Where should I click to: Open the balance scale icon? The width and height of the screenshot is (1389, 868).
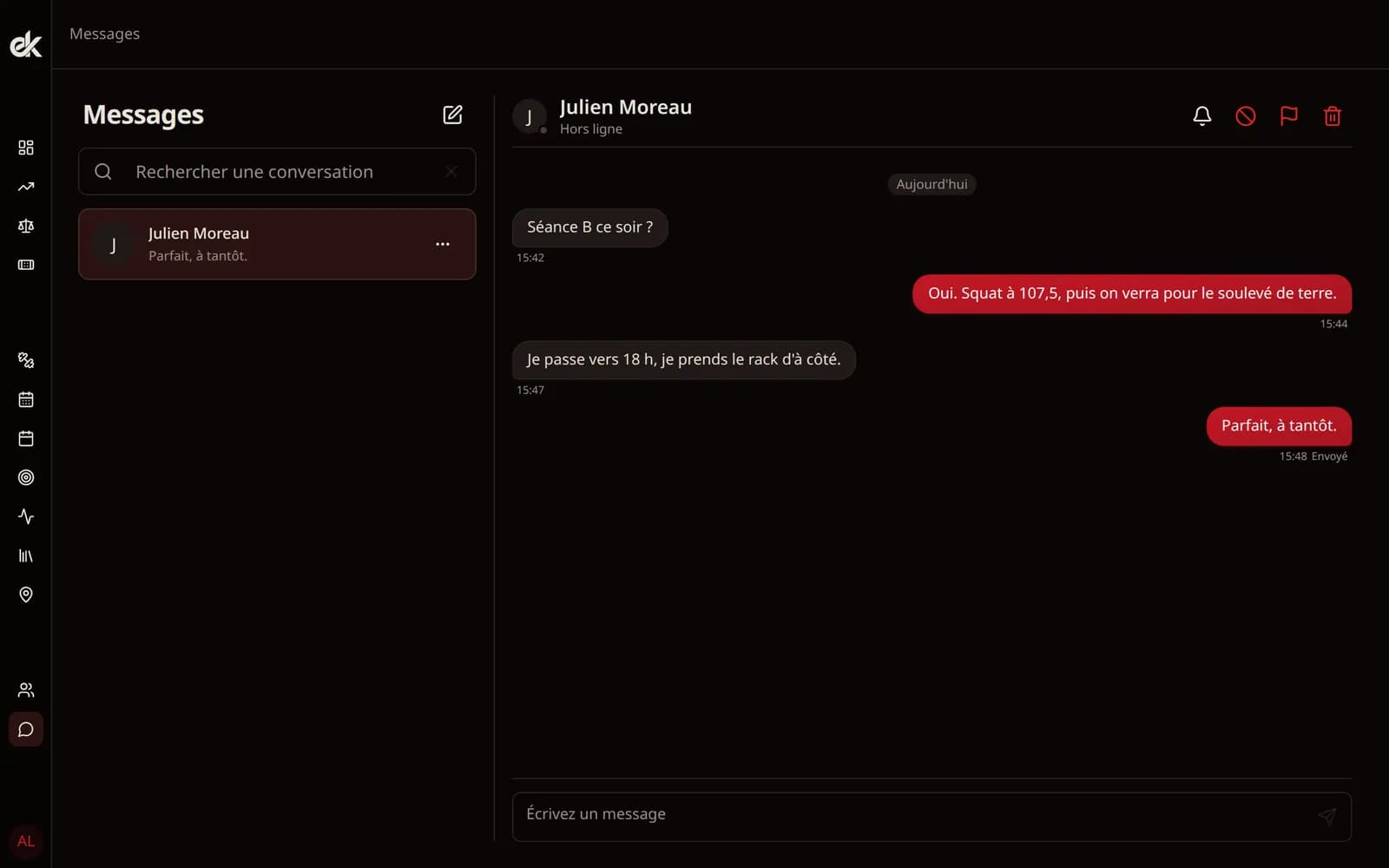(x=26, y=226)
